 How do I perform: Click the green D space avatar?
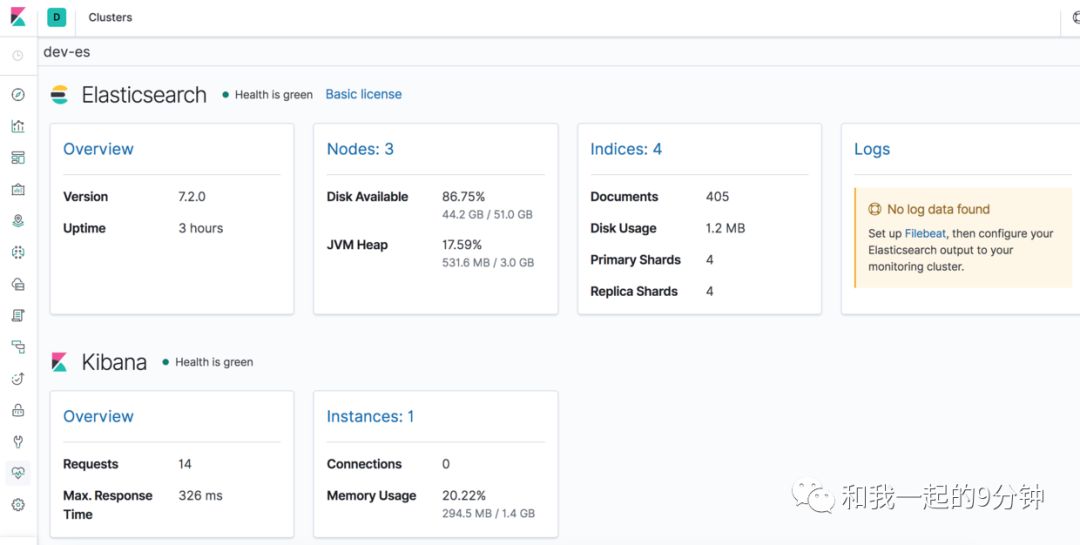[x=56, y=17]
